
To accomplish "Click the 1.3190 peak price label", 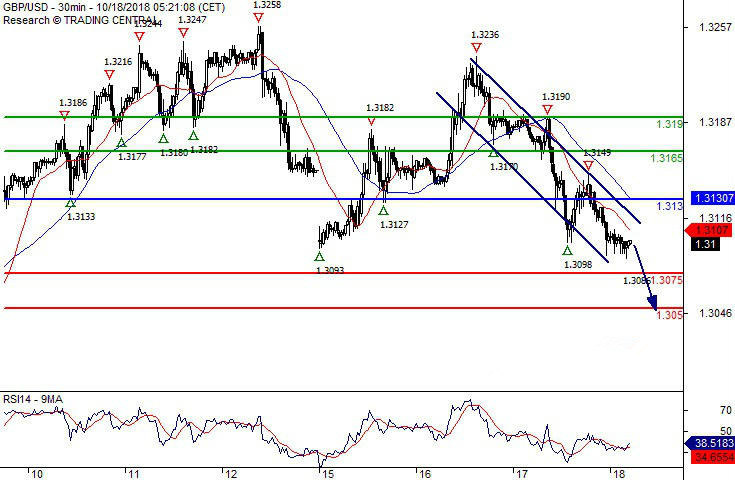I will pyautogui.click(x=556, y=97).
